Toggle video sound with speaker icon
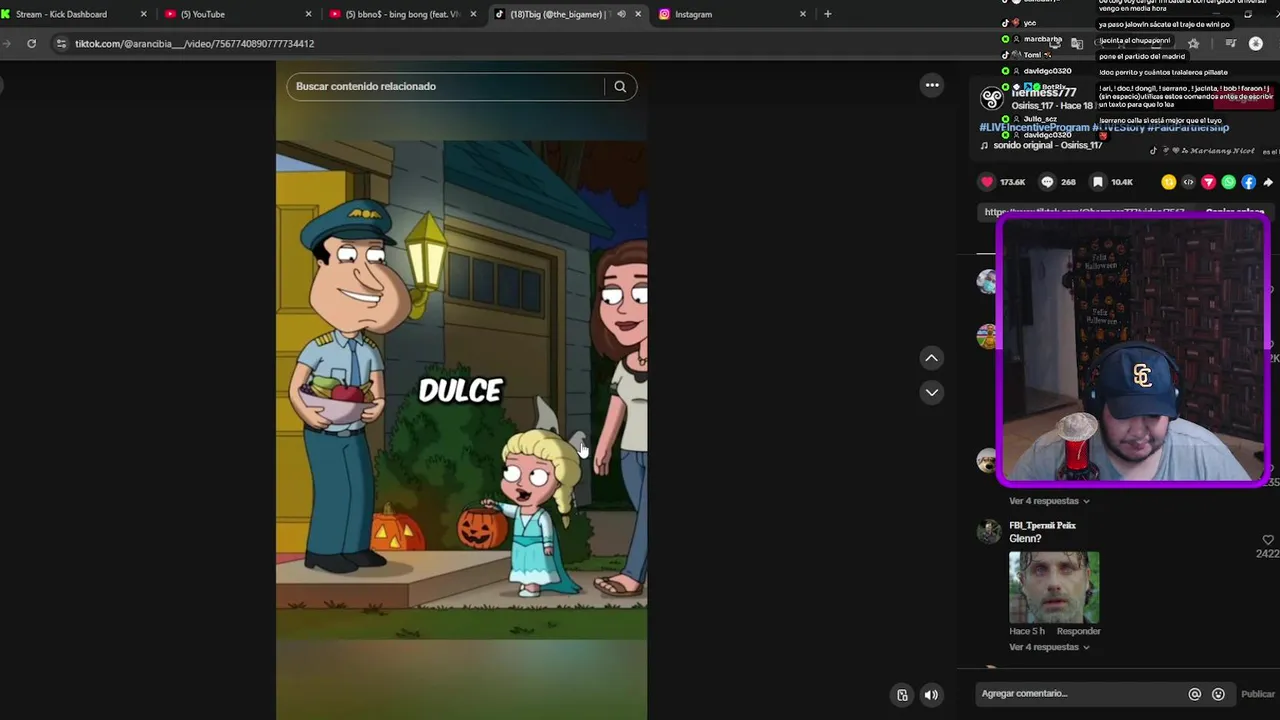 coord(931,695)
